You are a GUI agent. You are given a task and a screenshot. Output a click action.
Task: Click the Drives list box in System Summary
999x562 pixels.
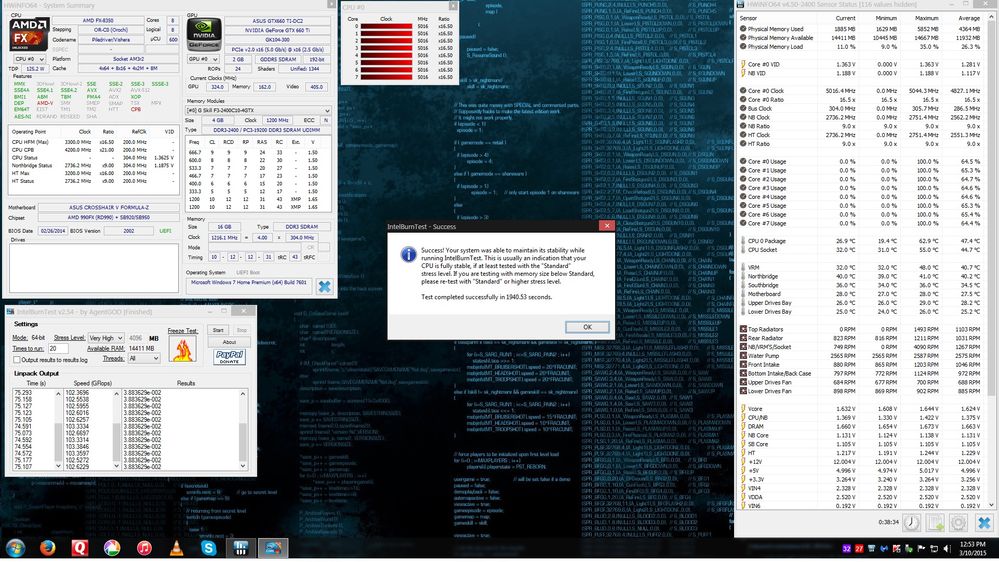click(94, 268)
